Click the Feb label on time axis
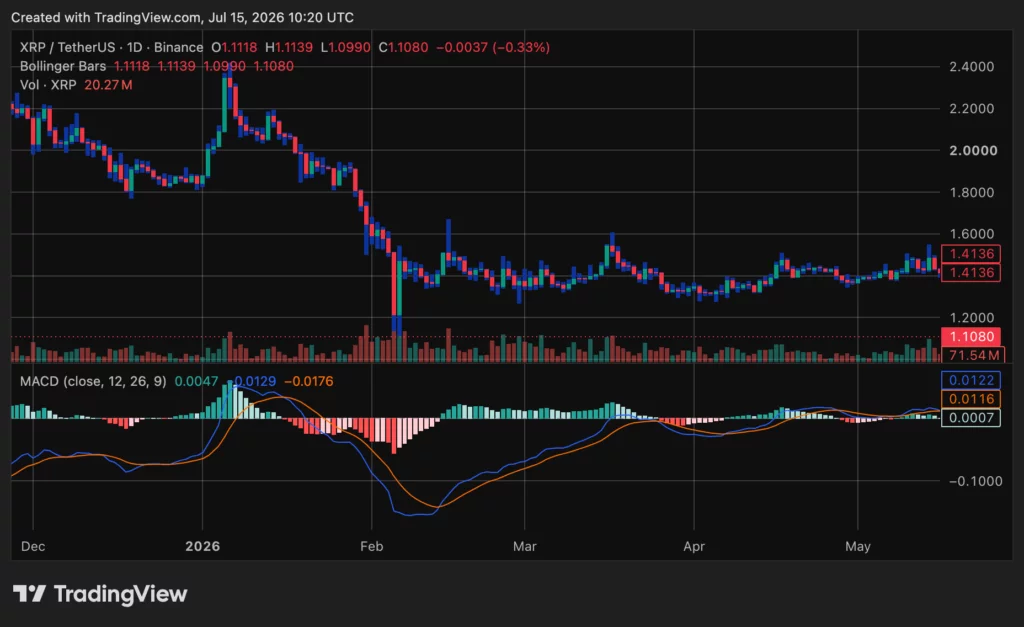 pyautogui.click(x=372, y=546)
